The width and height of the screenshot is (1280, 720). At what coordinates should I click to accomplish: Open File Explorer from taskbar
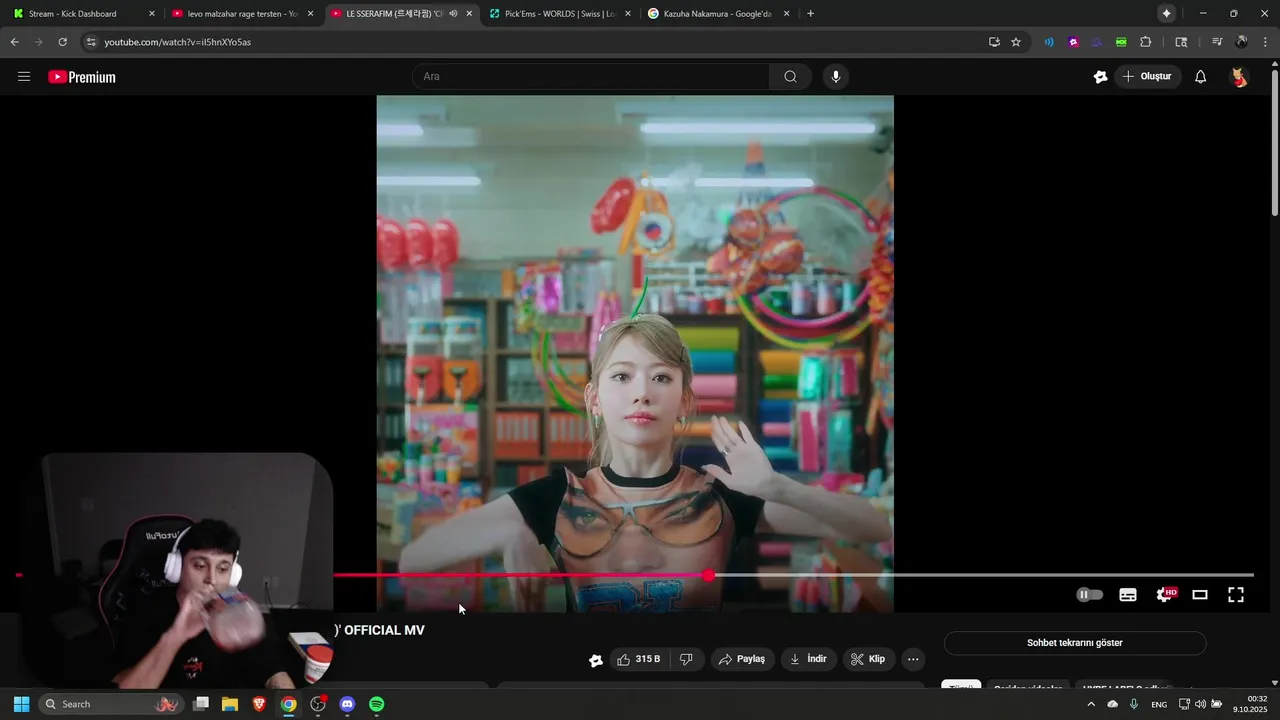pos(230,704)
